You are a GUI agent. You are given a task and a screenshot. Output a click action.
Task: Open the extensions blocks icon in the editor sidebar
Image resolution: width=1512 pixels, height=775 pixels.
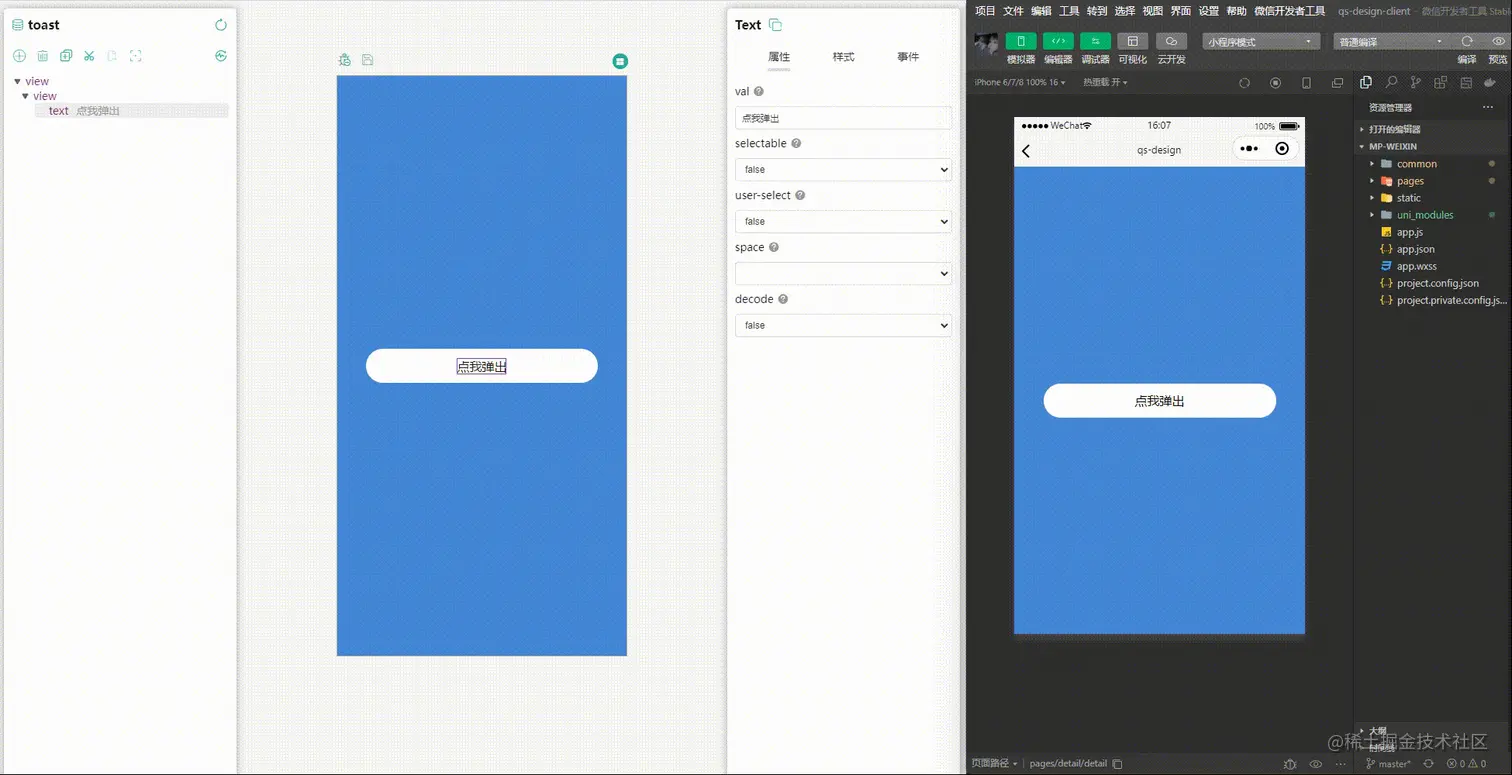point(1440,82)
